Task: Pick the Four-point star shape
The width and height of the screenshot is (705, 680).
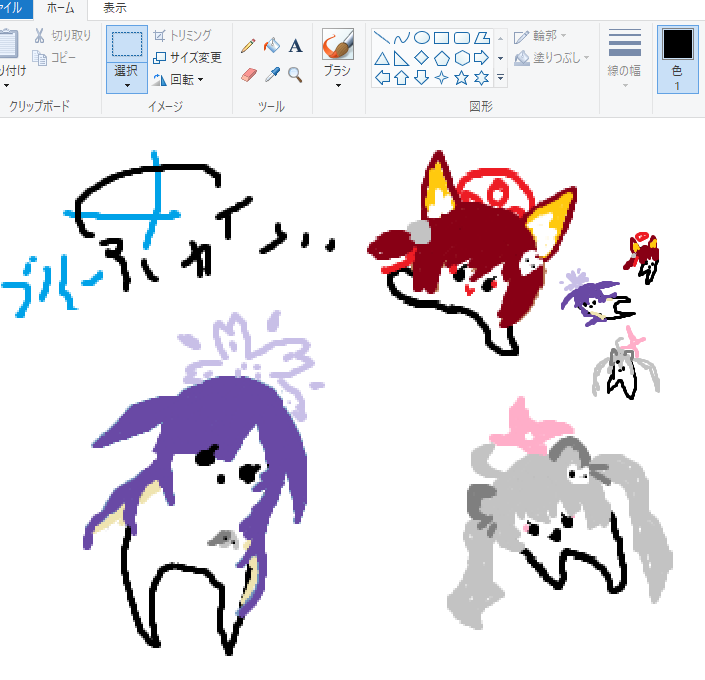Action: pos(442,78)
